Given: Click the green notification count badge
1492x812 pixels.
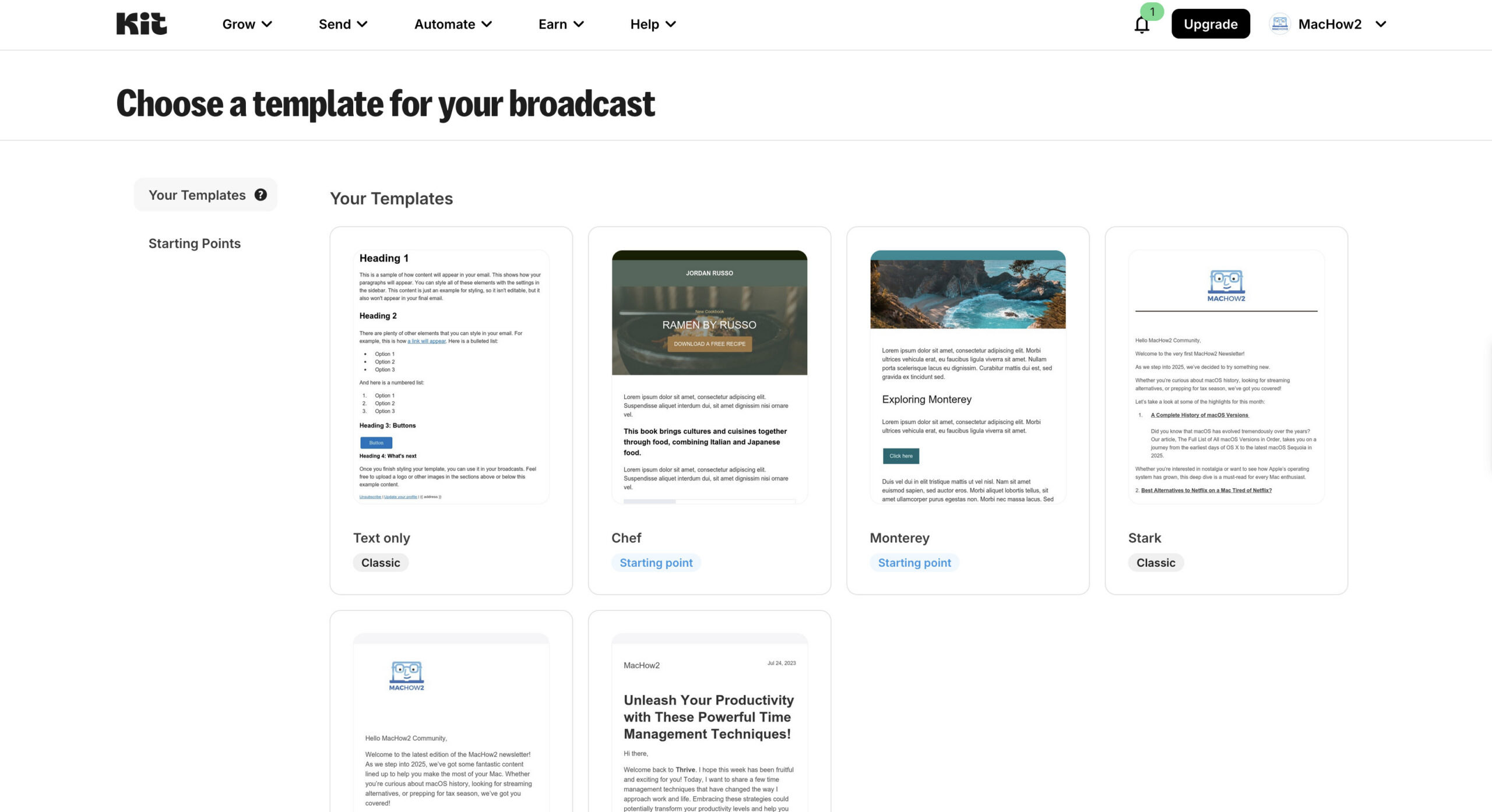Looking at the screenshot, I should click(1152, 12).
